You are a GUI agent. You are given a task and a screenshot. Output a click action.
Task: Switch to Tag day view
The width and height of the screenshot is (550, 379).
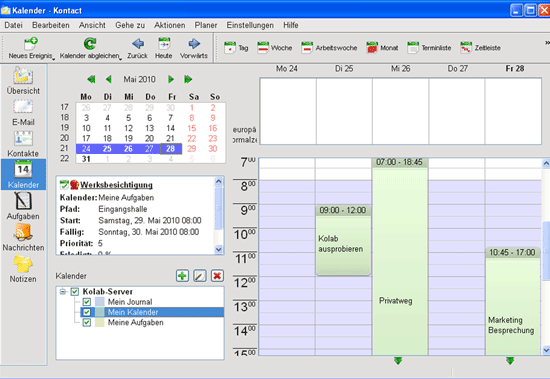tap(236, 48)
